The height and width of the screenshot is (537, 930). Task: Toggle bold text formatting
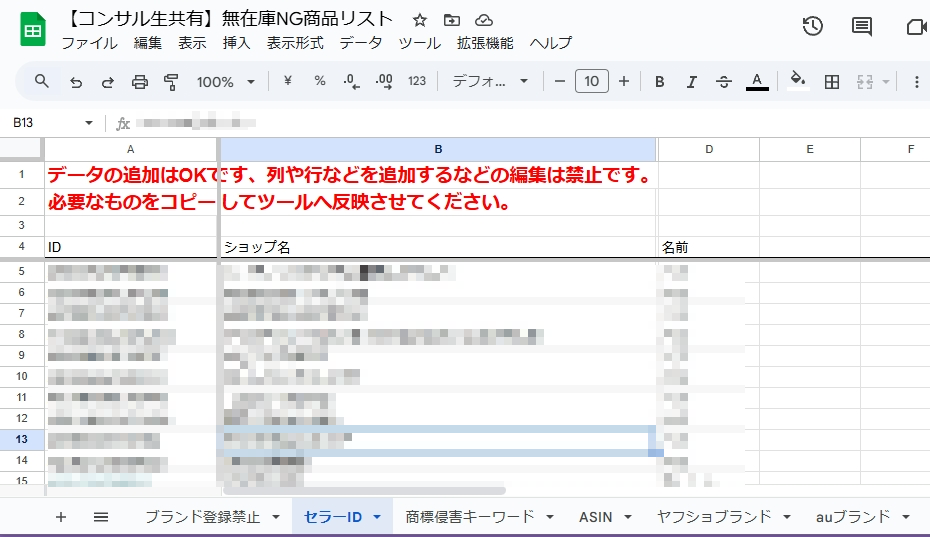(660, 82)
